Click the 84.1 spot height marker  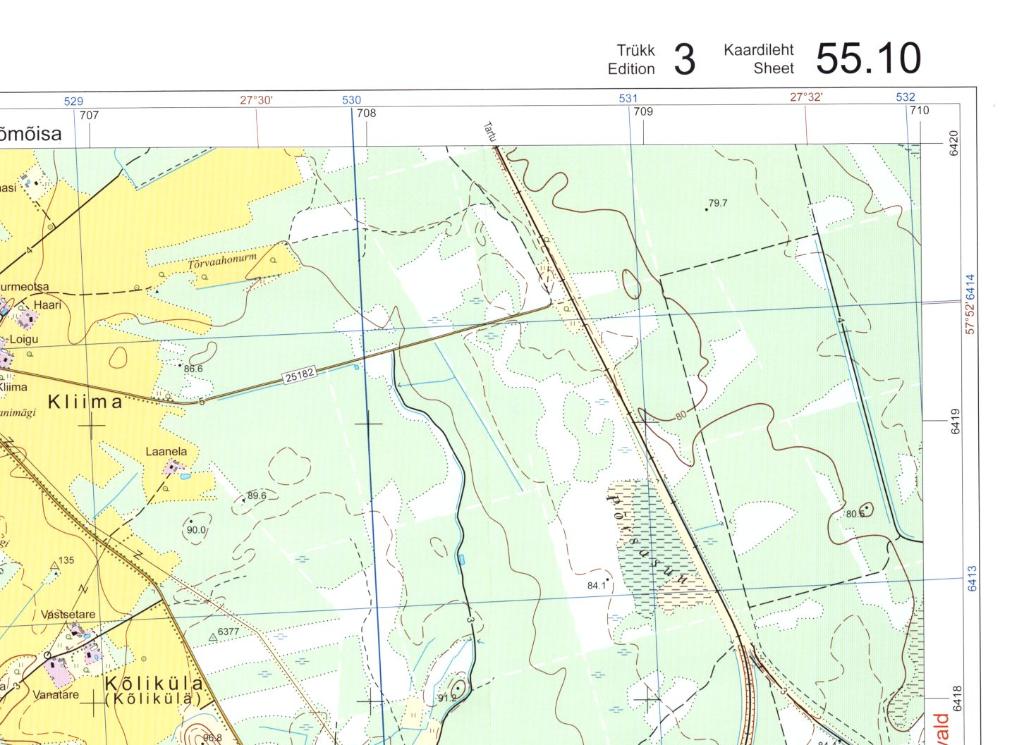tap(607, 581)
